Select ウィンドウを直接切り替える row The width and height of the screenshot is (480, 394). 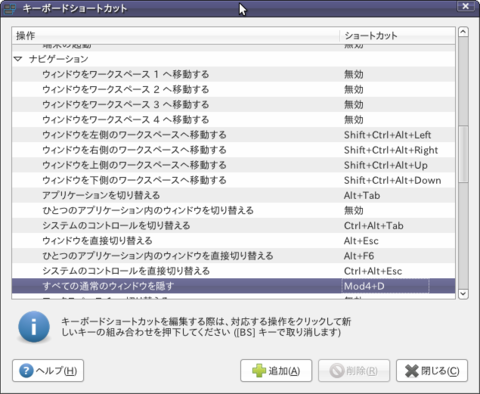233,241
